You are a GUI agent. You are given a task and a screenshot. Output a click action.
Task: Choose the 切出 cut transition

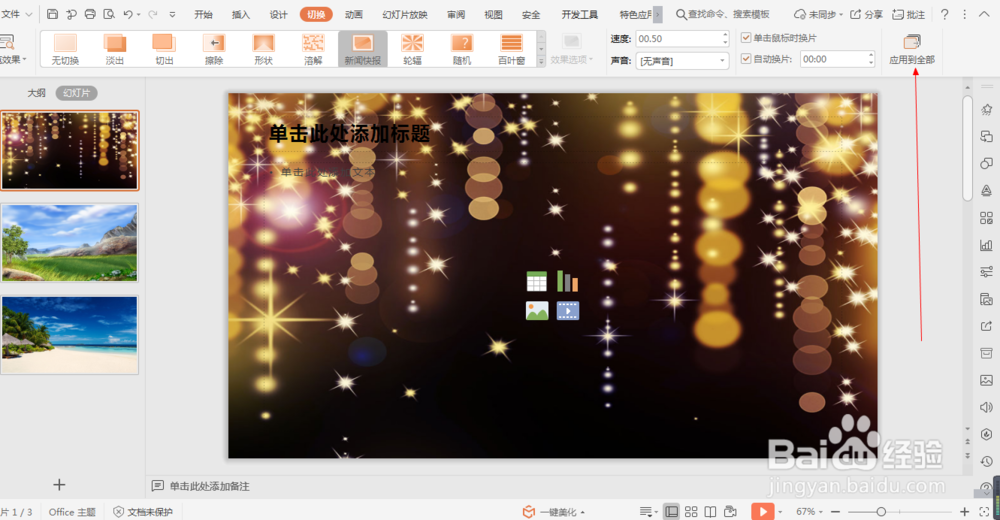[x=164, y=50]
